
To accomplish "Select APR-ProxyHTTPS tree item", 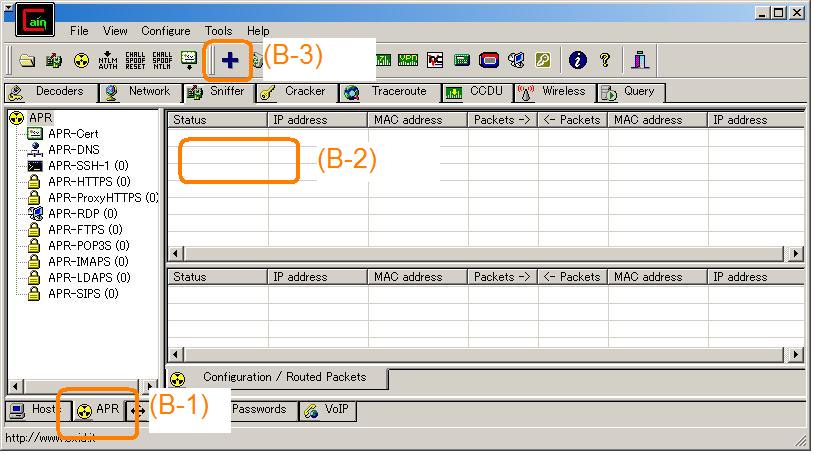I will click(103, 198).
